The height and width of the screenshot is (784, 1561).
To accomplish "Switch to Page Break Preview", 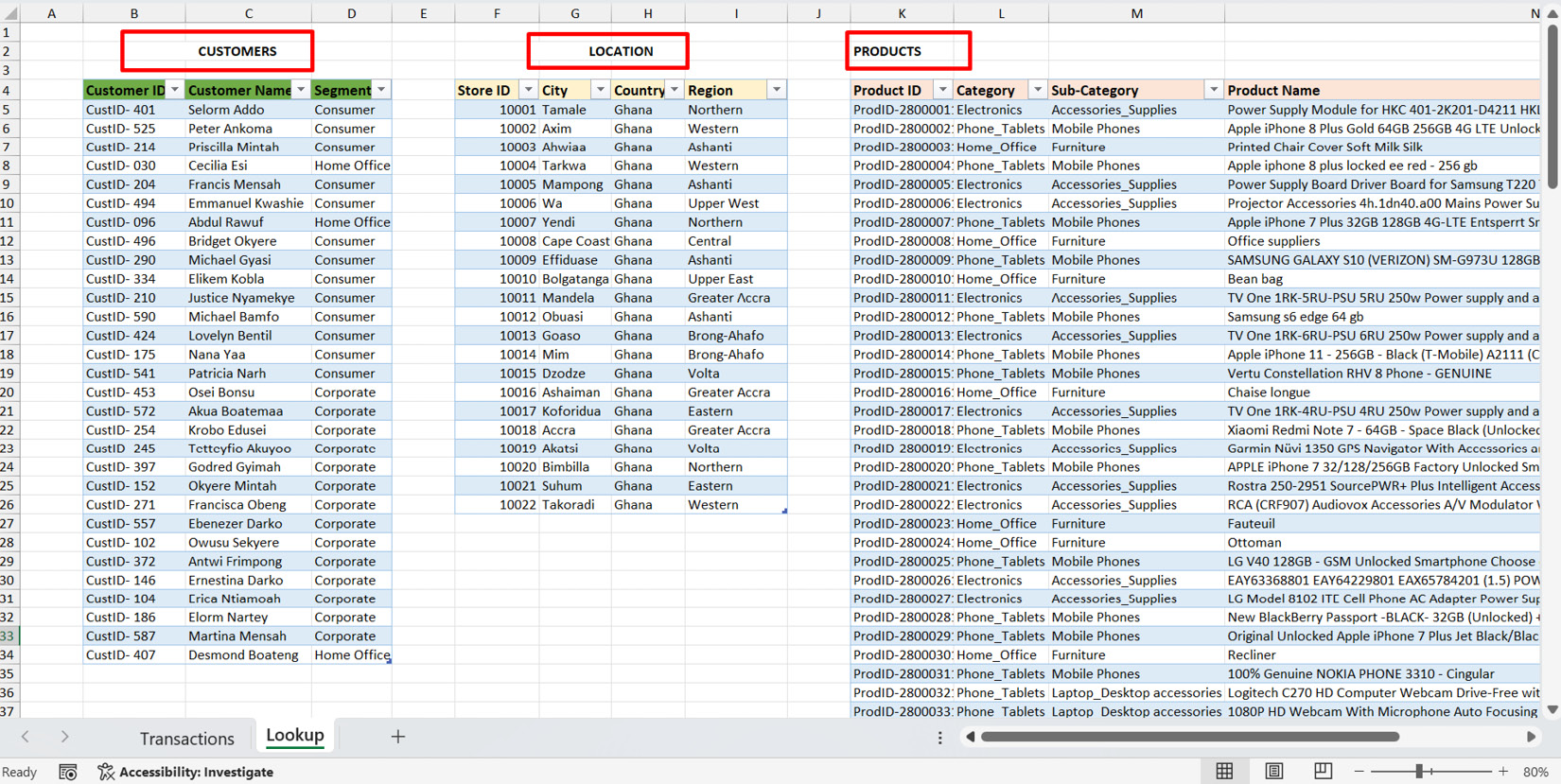I will (x=1323, y=772).
